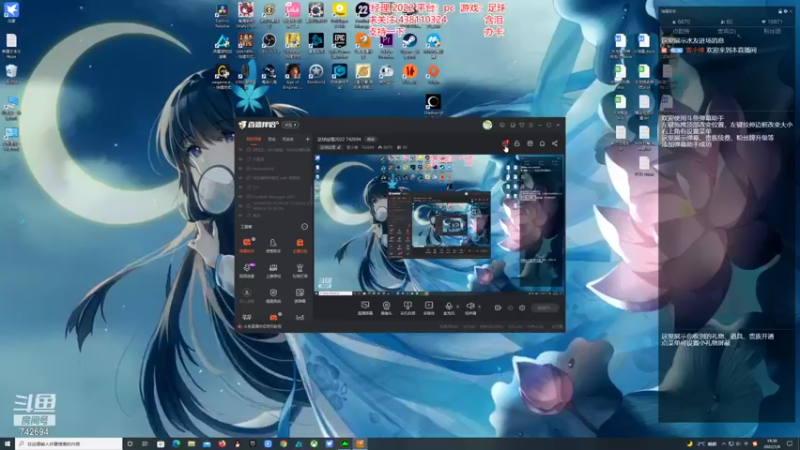Mute the microphone in the bottom toolbar

coord(448,307)
